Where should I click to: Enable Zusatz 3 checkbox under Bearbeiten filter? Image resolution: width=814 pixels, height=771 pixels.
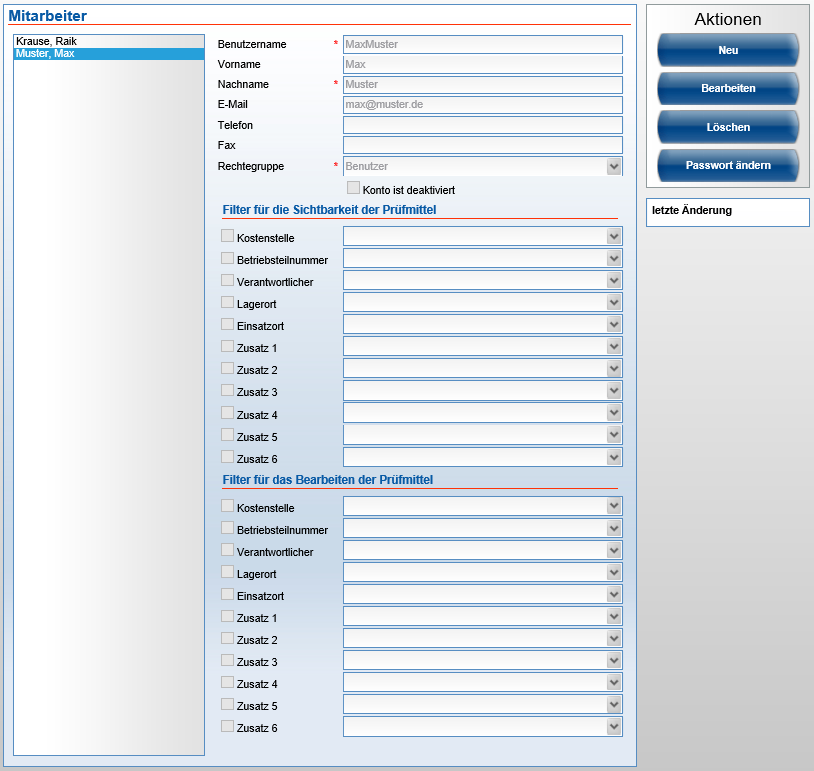227,660
